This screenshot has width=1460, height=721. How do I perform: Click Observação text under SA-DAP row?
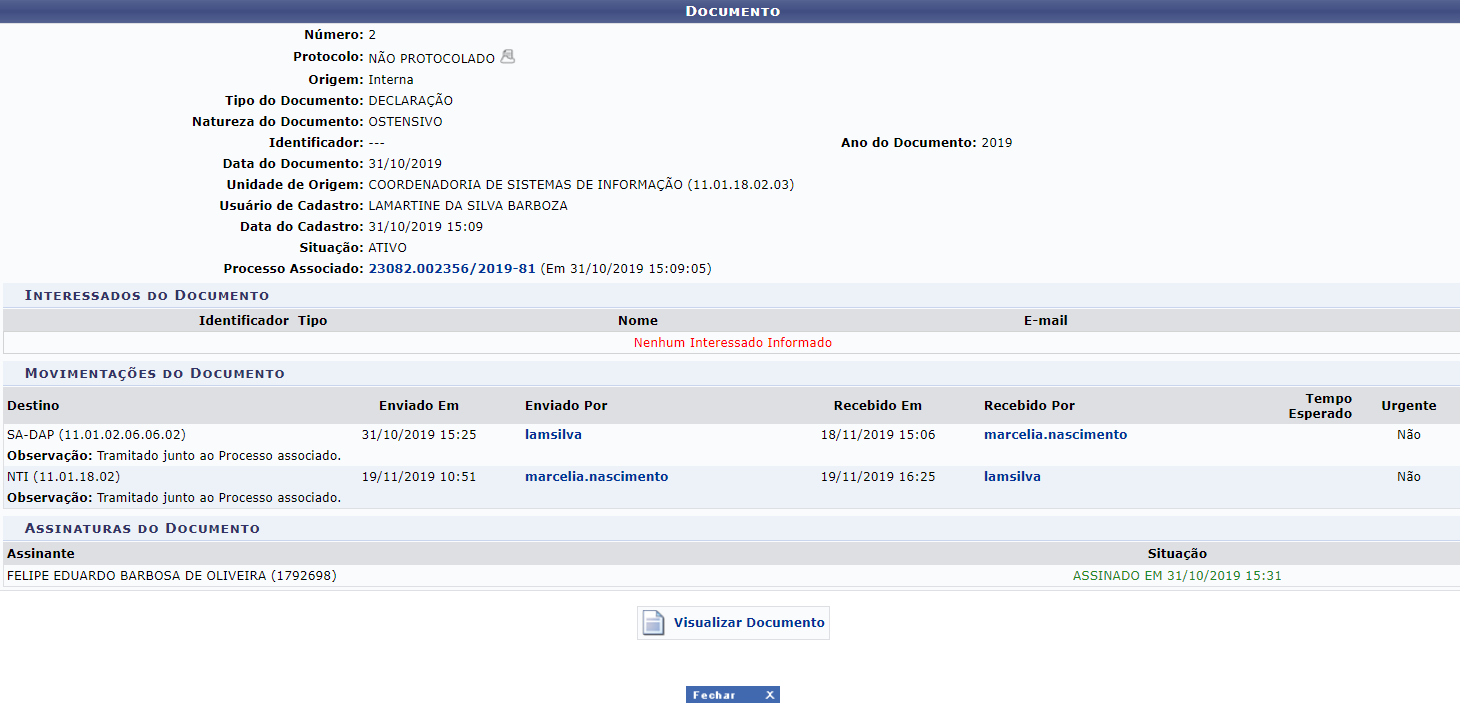pos(174,456)
